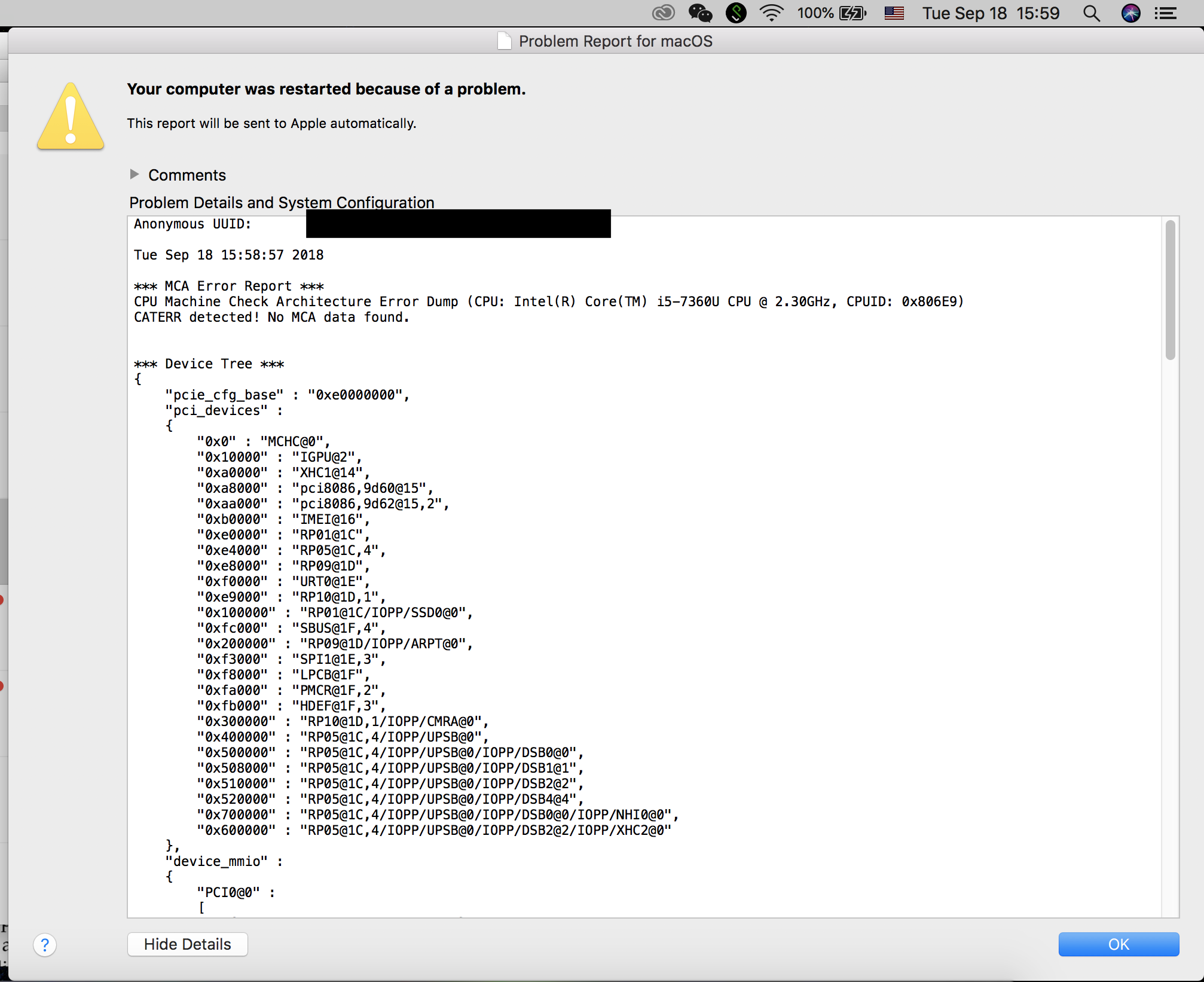Click the 100% battery percentage text
Image resolution: width=1204 pixels, height=982 pixels.
(815, 13)
